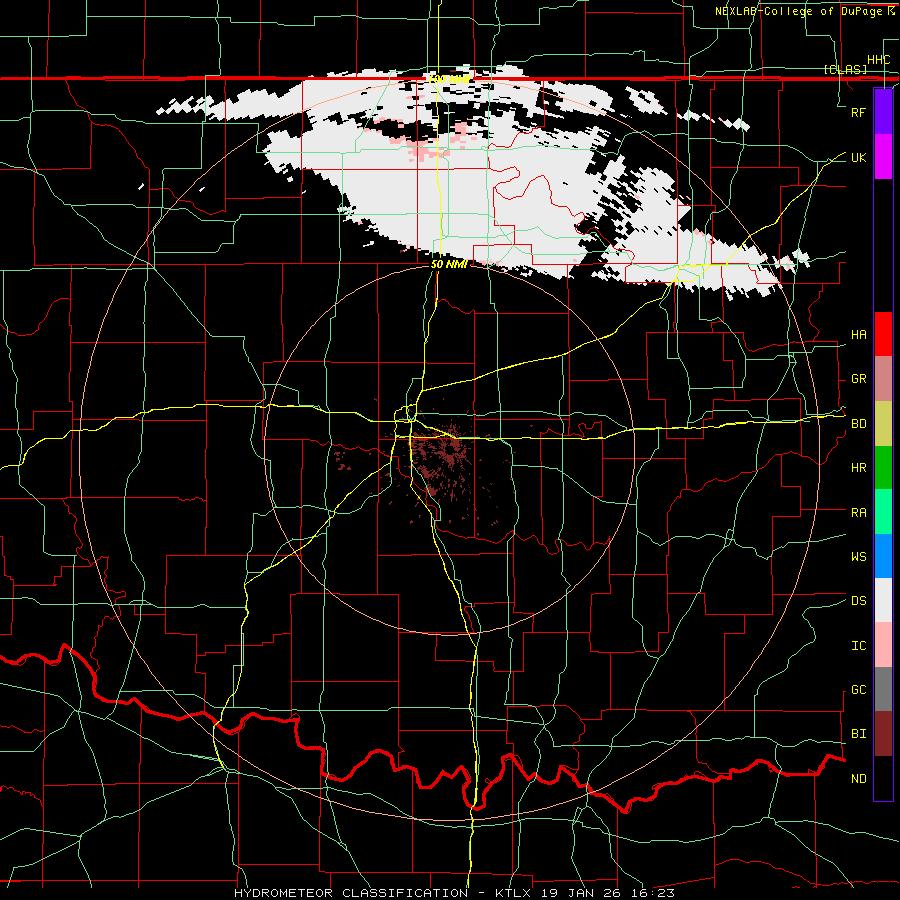The image size is (900, 900).
Task: Click the HHC product label
Action: [x=878, y=60]
